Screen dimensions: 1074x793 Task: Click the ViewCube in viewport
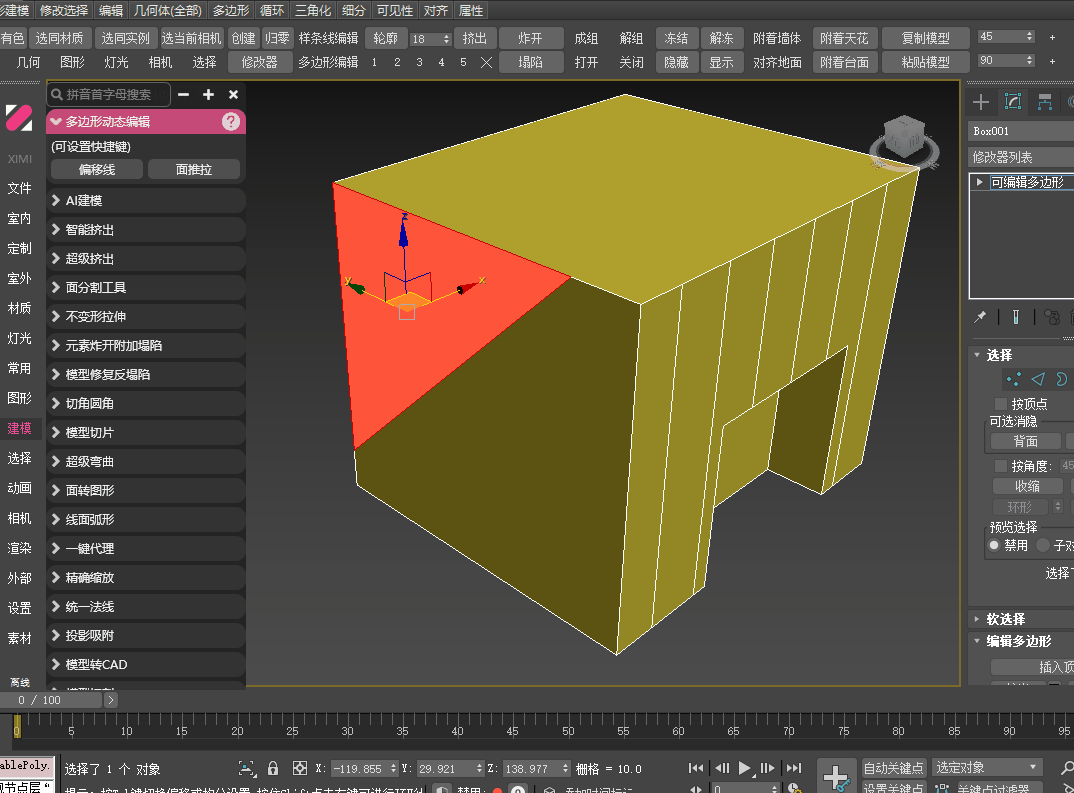tap(906, 138)
